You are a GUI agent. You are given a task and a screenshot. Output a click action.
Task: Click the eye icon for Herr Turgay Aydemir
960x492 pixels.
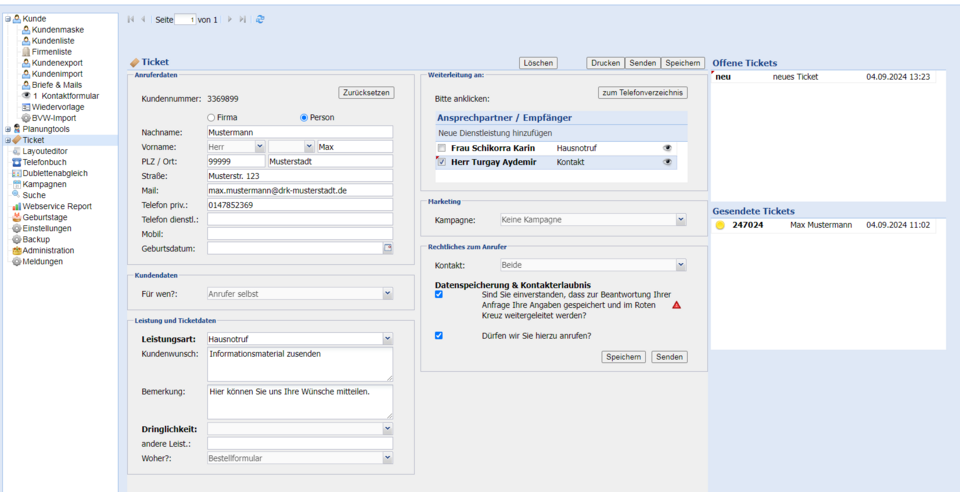pos(667,162)
